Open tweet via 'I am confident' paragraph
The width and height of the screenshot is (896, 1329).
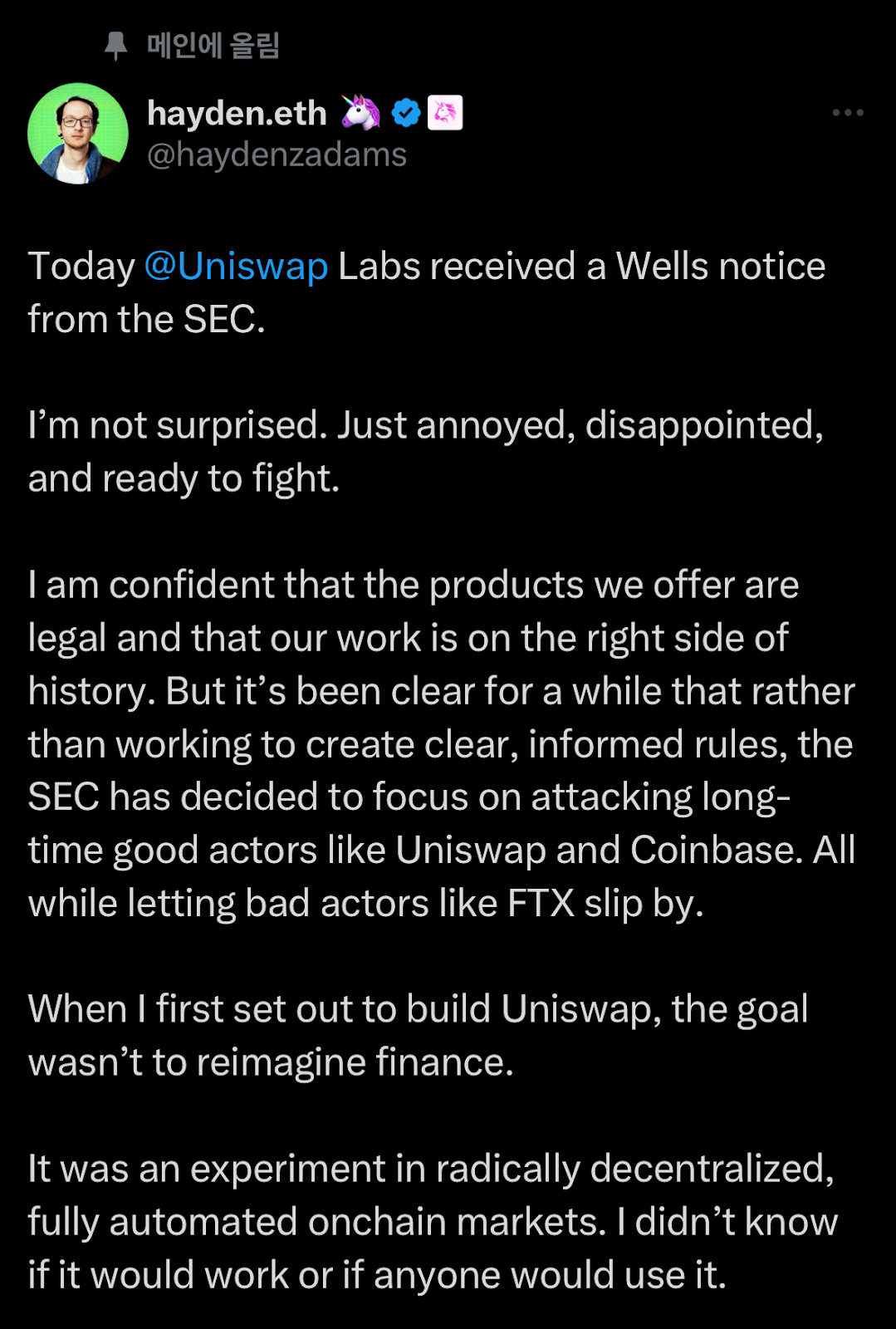pyautogui.click(x=442, y=744)
